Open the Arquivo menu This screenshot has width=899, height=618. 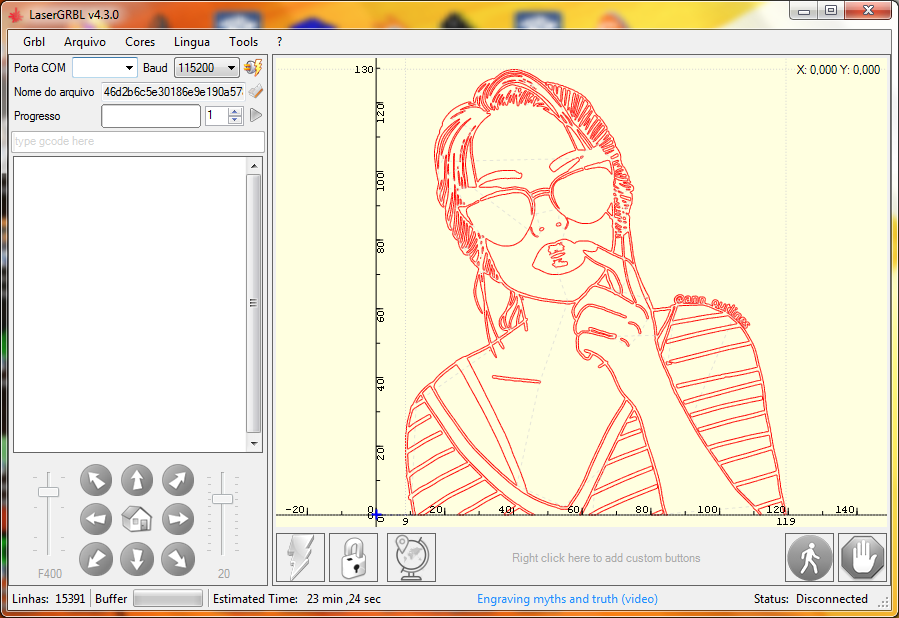(x=85, y=42)
